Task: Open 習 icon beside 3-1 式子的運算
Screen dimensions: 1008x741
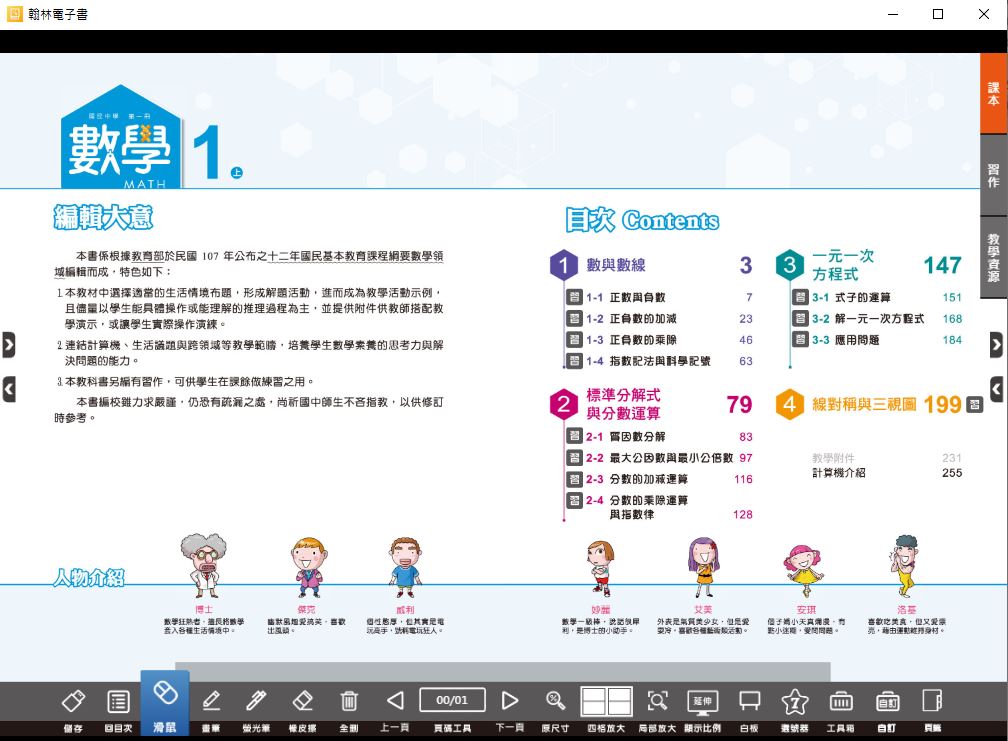Action: (800, 297)
